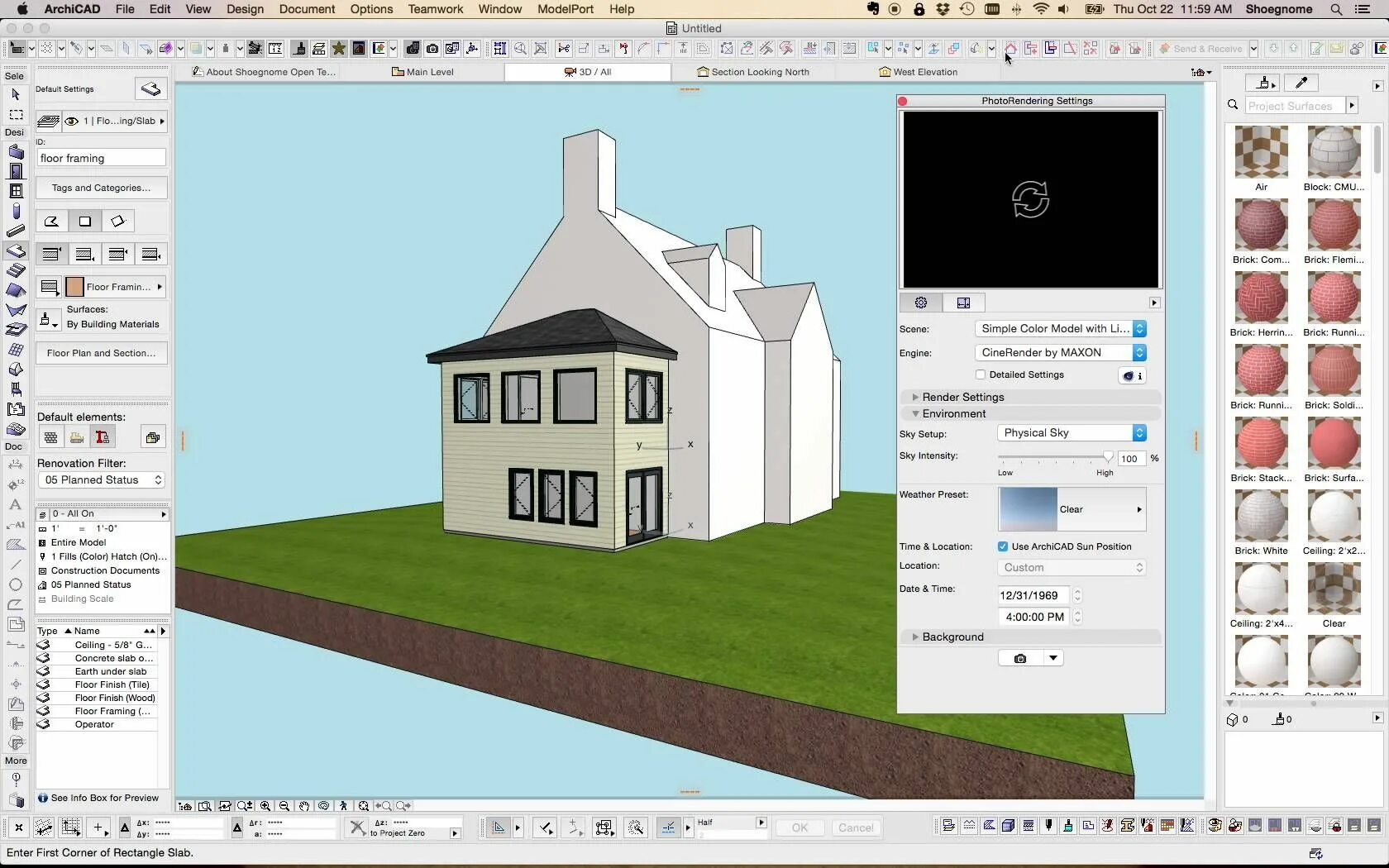Click zoom-out magnifier below 3D view
Viewport: 1389px width, 868px height.
284,806
